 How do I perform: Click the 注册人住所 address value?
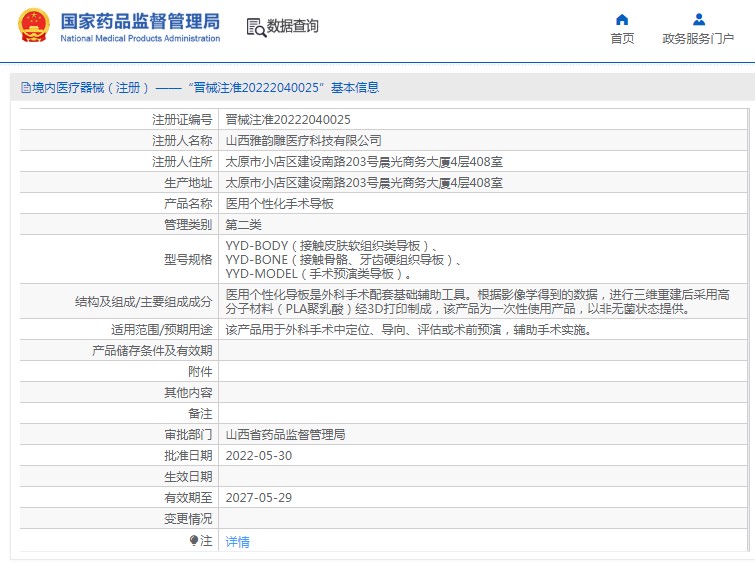coord(364,162)
